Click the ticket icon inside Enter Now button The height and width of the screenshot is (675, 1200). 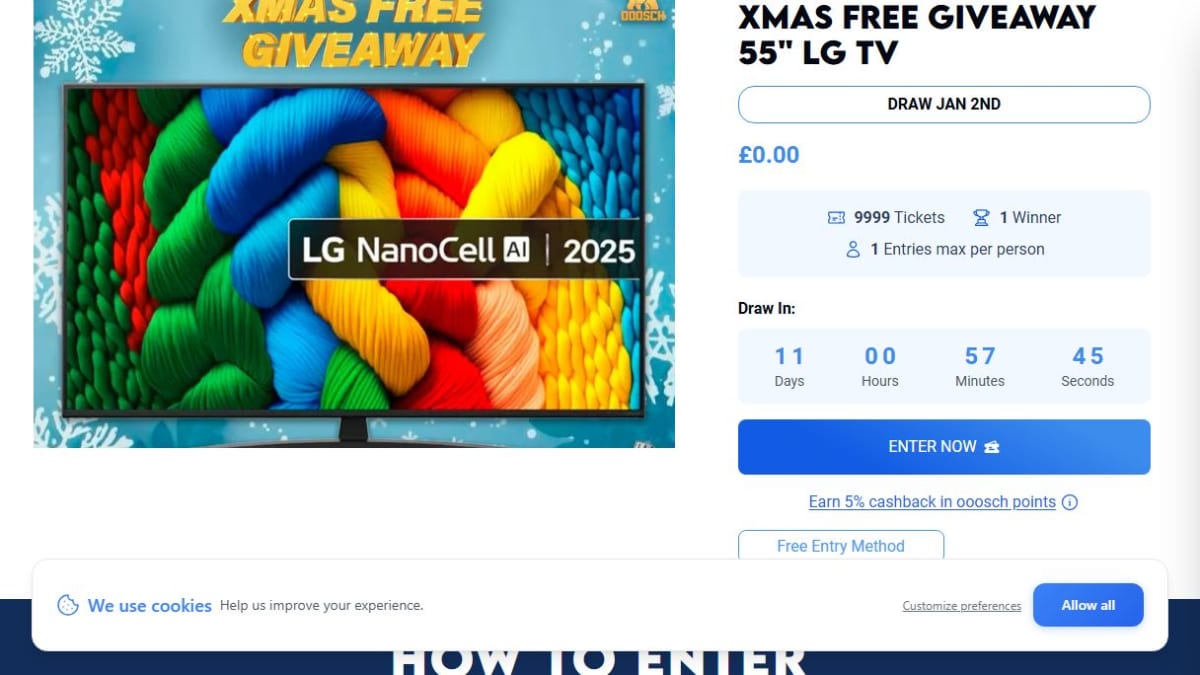992,447
